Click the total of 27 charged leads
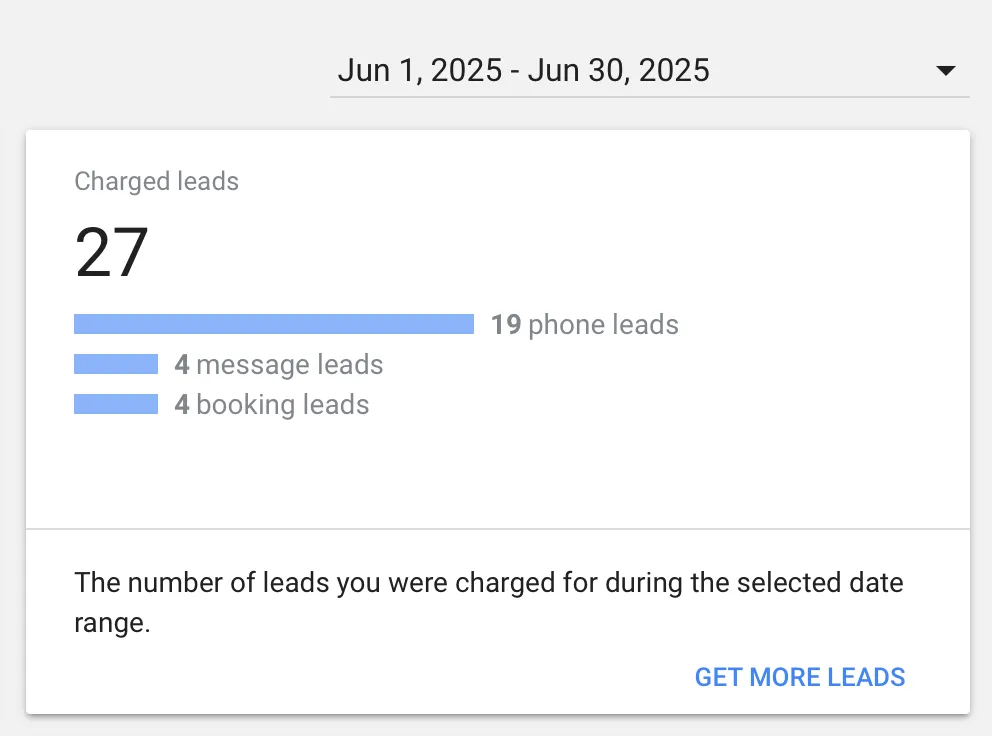 pos(112,250)
